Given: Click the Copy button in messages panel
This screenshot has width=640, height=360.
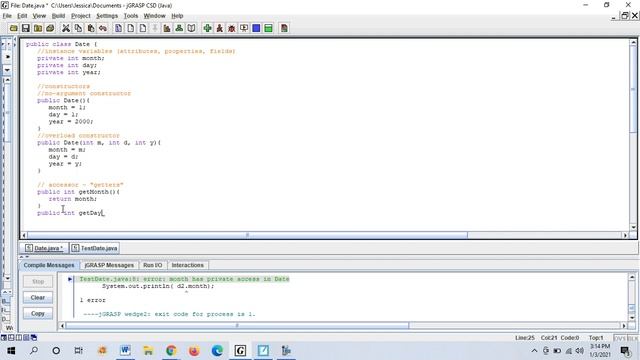Looking at the screenshot, I should 38,313.
